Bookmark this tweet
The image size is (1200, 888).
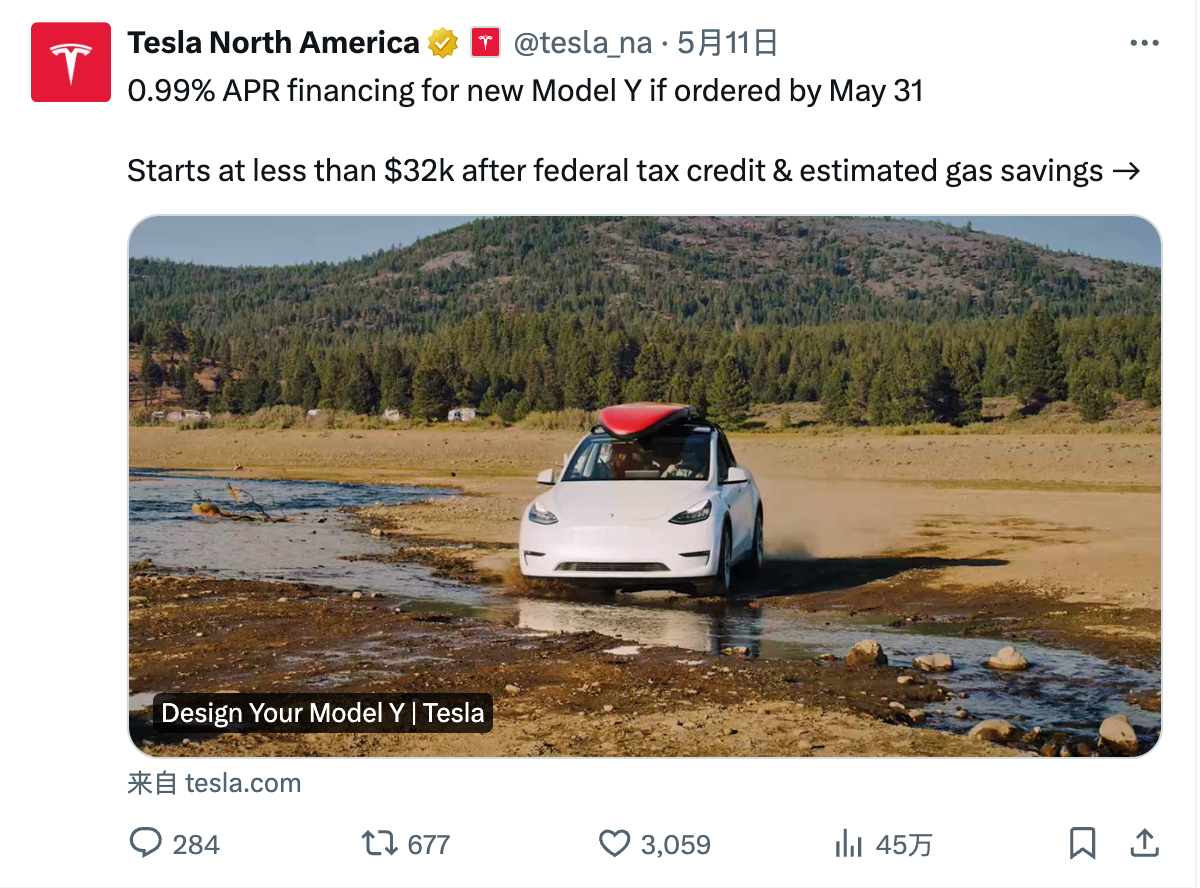1082,843
